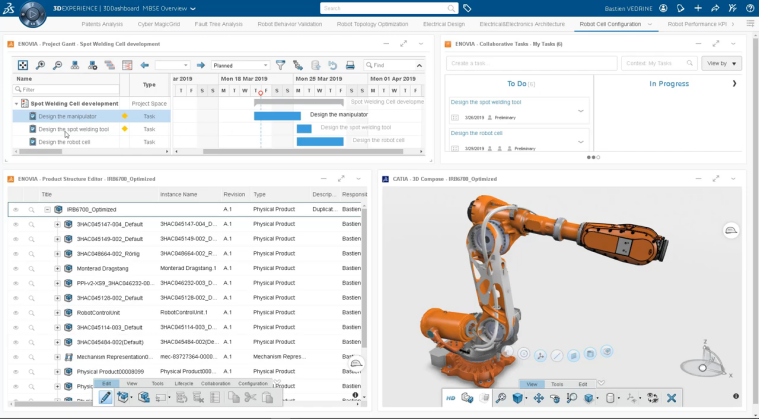The width and height of the screenshot is (759, 420).
Task: Click the Gantt chart horizontal scrollbar
Action: tap(303, 151)
